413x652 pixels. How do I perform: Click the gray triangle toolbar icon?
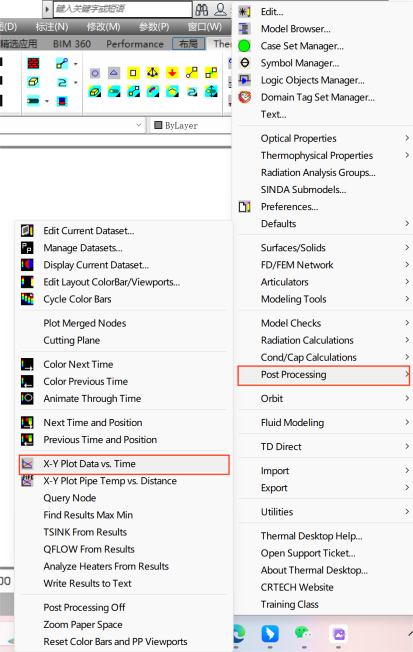point(114,73)
